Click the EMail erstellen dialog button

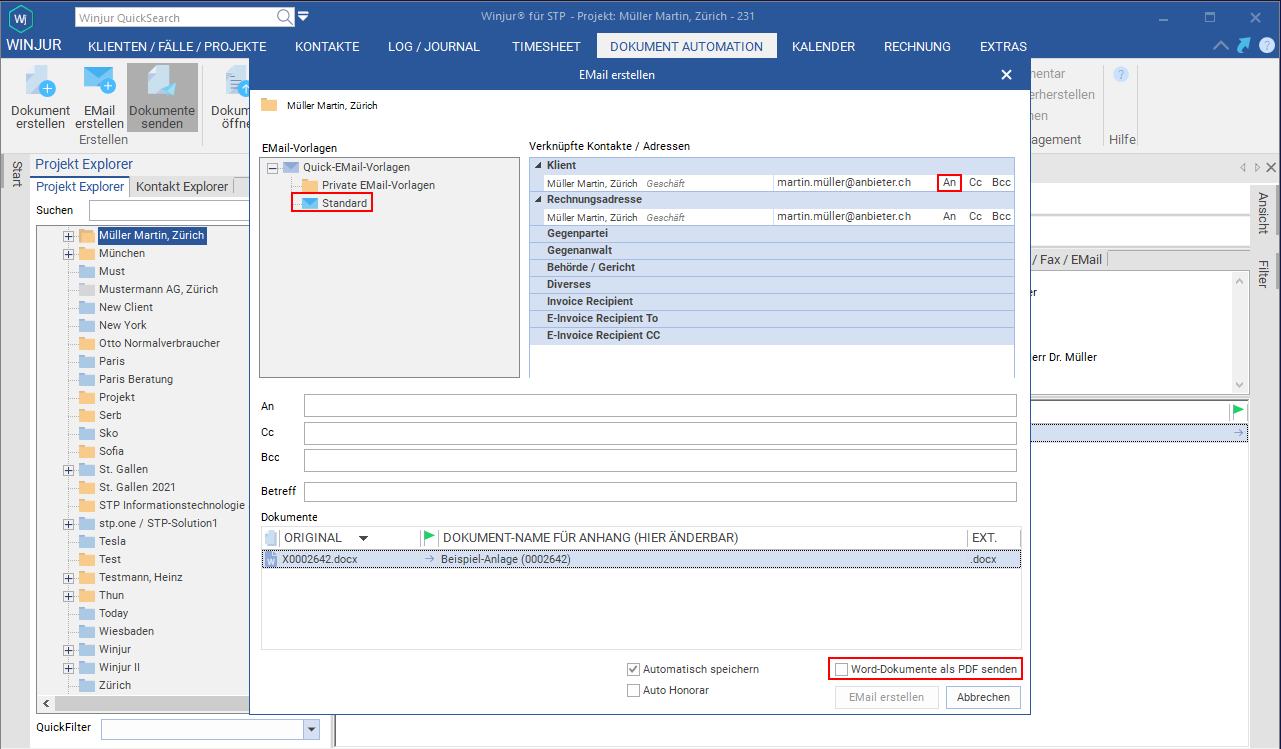click(x=886, y=697)
